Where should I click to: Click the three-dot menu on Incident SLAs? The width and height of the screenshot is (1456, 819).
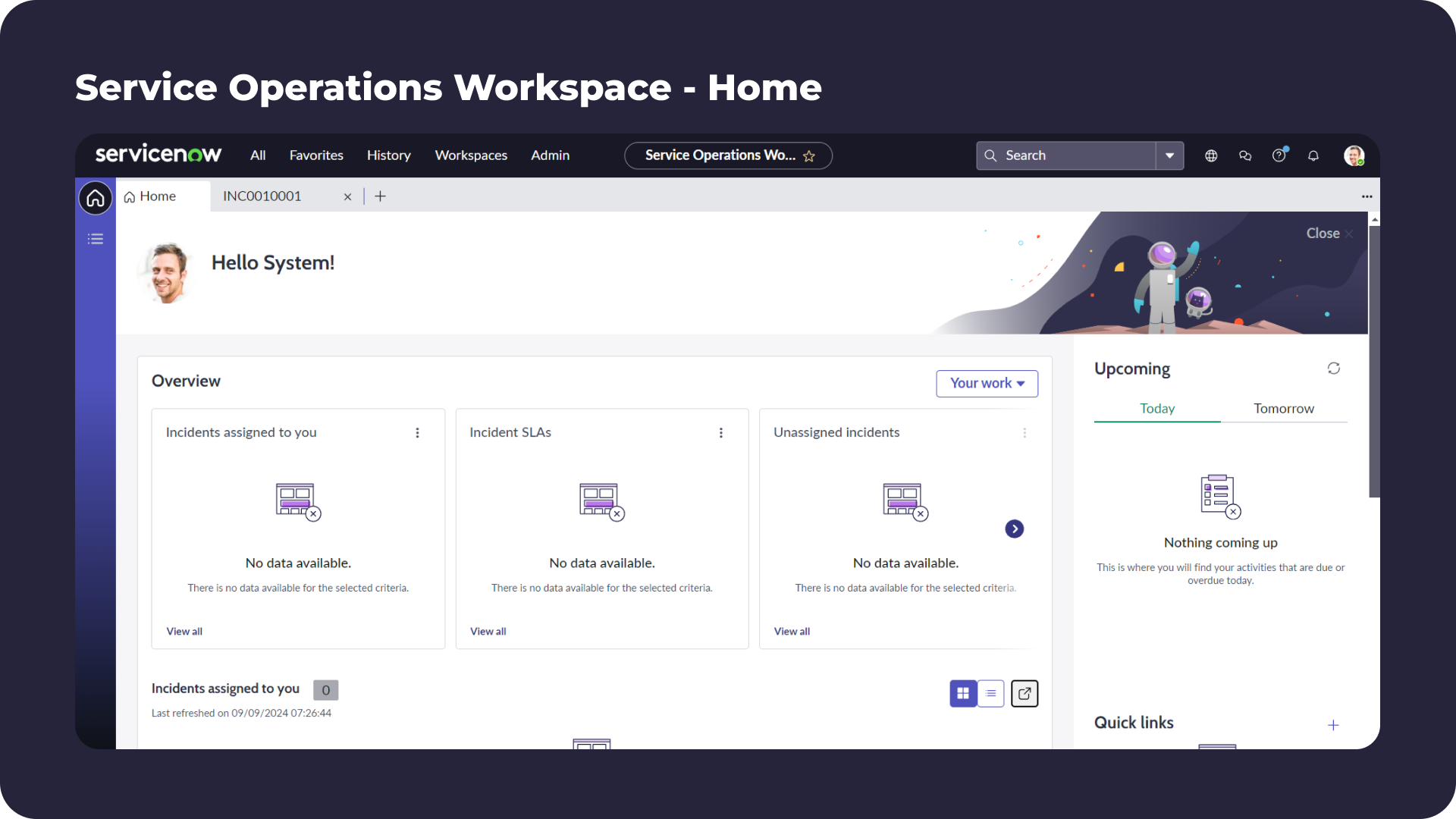721,432
